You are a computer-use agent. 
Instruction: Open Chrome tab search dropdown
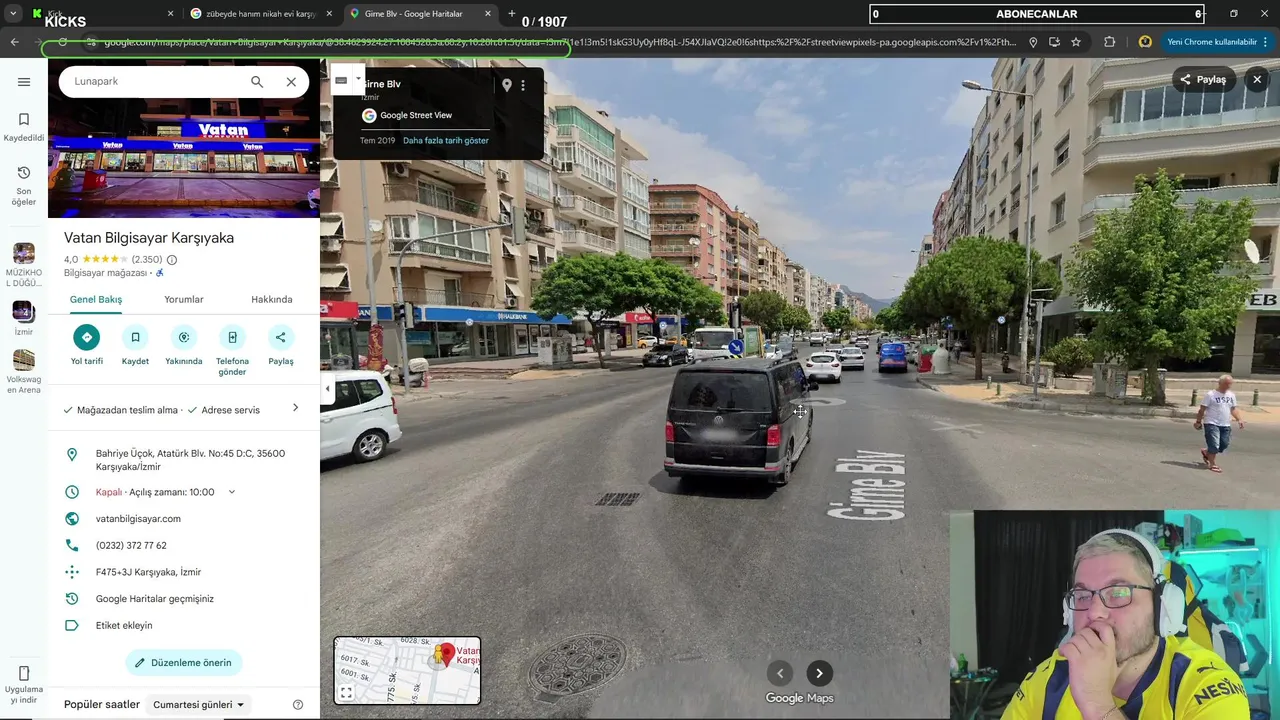click(x=13, y=14)
